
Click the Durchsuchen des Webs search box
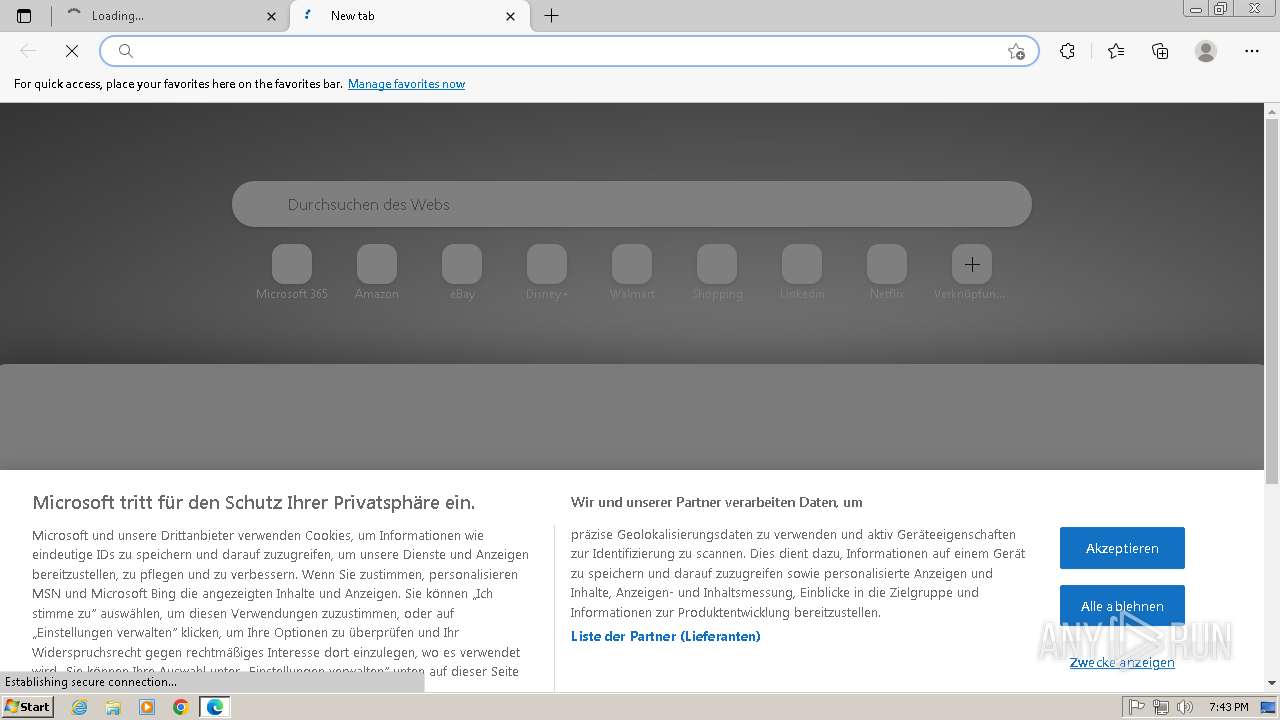coord(632,204)
